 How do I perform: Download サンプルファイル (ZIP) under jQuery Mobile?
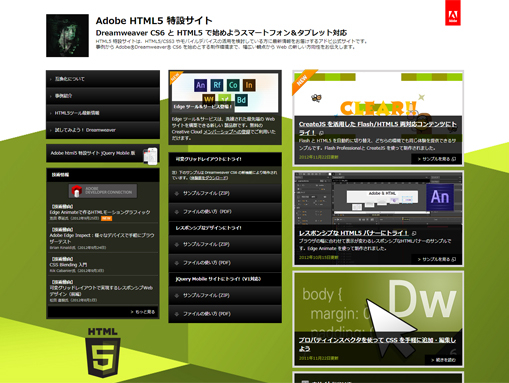(x=225, y=295)
